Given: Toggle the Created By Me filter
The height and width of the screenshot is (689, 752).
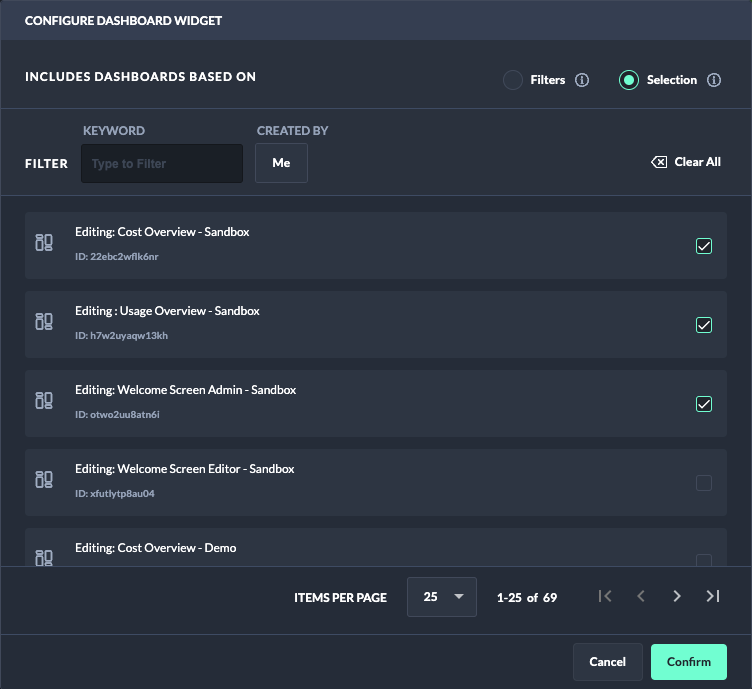Looking at the screenshot, I should [281, 163].
